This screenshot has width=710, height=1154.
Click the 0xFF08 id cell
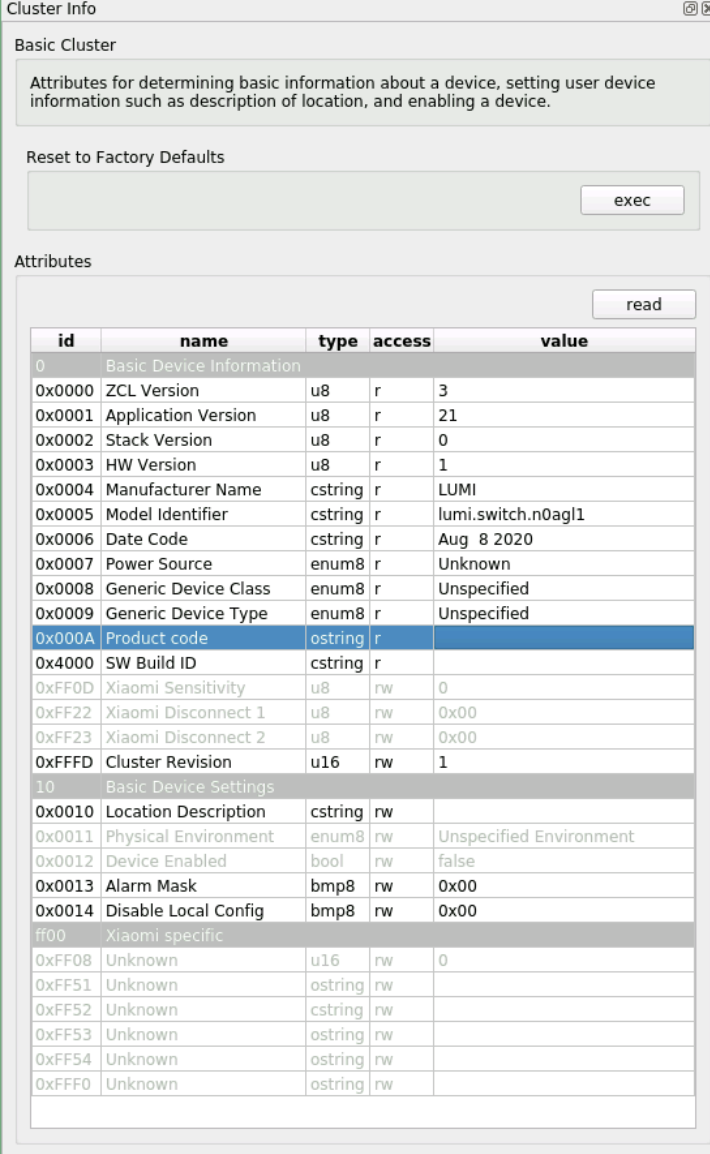66,960
